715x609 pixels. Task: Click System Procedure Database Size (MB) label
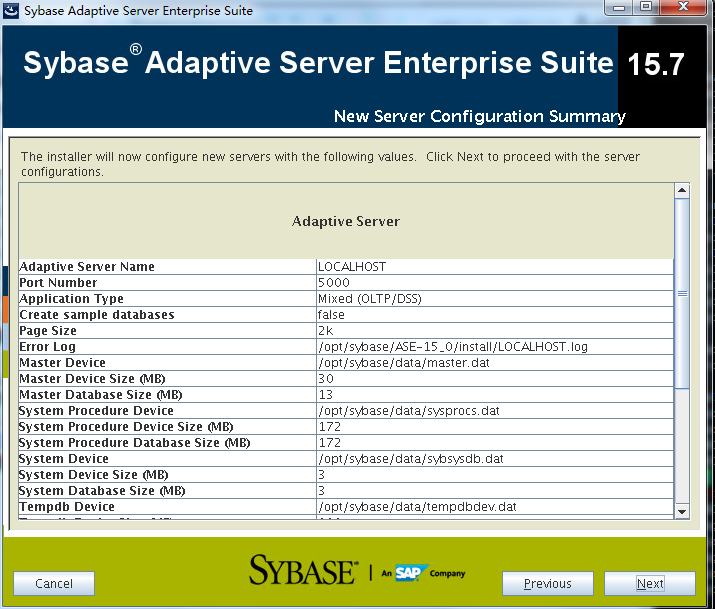click(135, 443)
